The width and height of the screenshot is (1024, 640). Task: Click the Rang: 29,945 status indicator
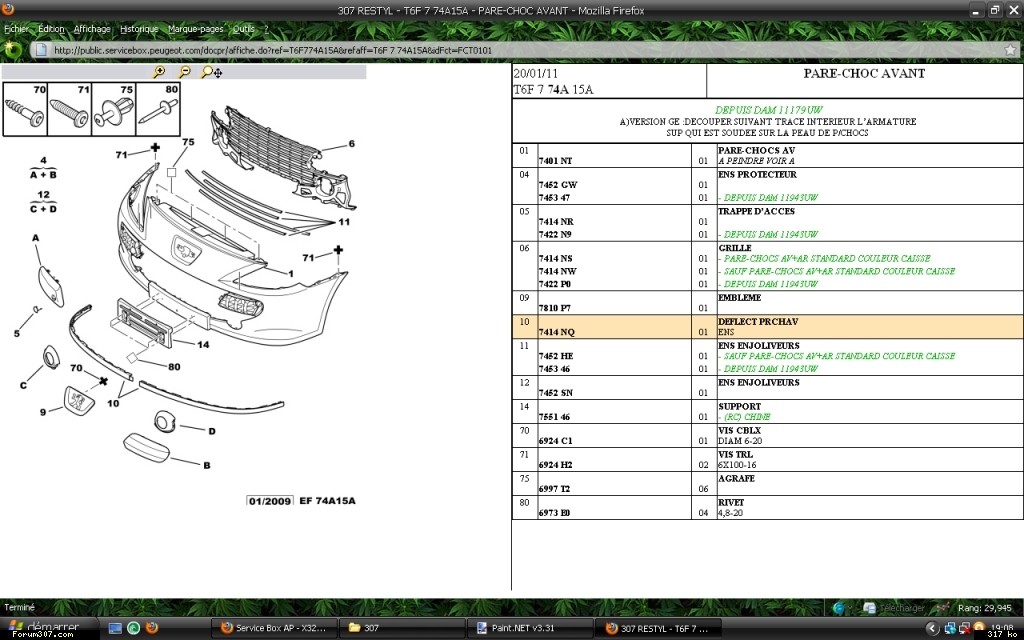(984, 608)
